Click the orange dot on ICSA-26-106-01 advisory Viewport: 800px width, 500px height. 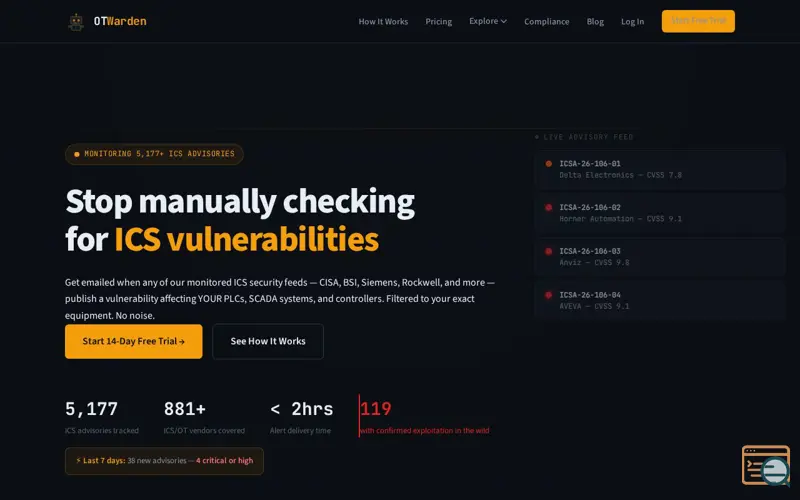pos(548,164)
